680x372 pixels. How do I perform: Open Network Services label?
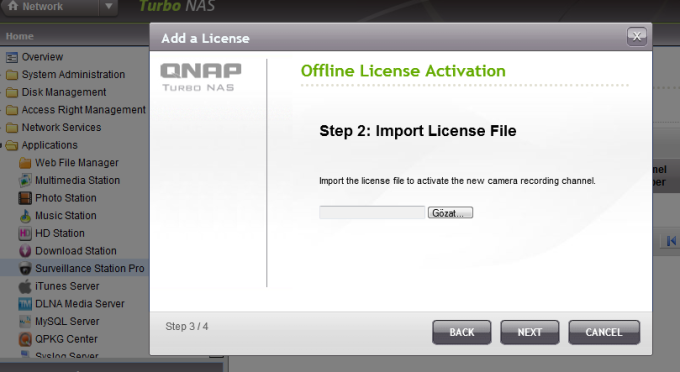point(61,127)
